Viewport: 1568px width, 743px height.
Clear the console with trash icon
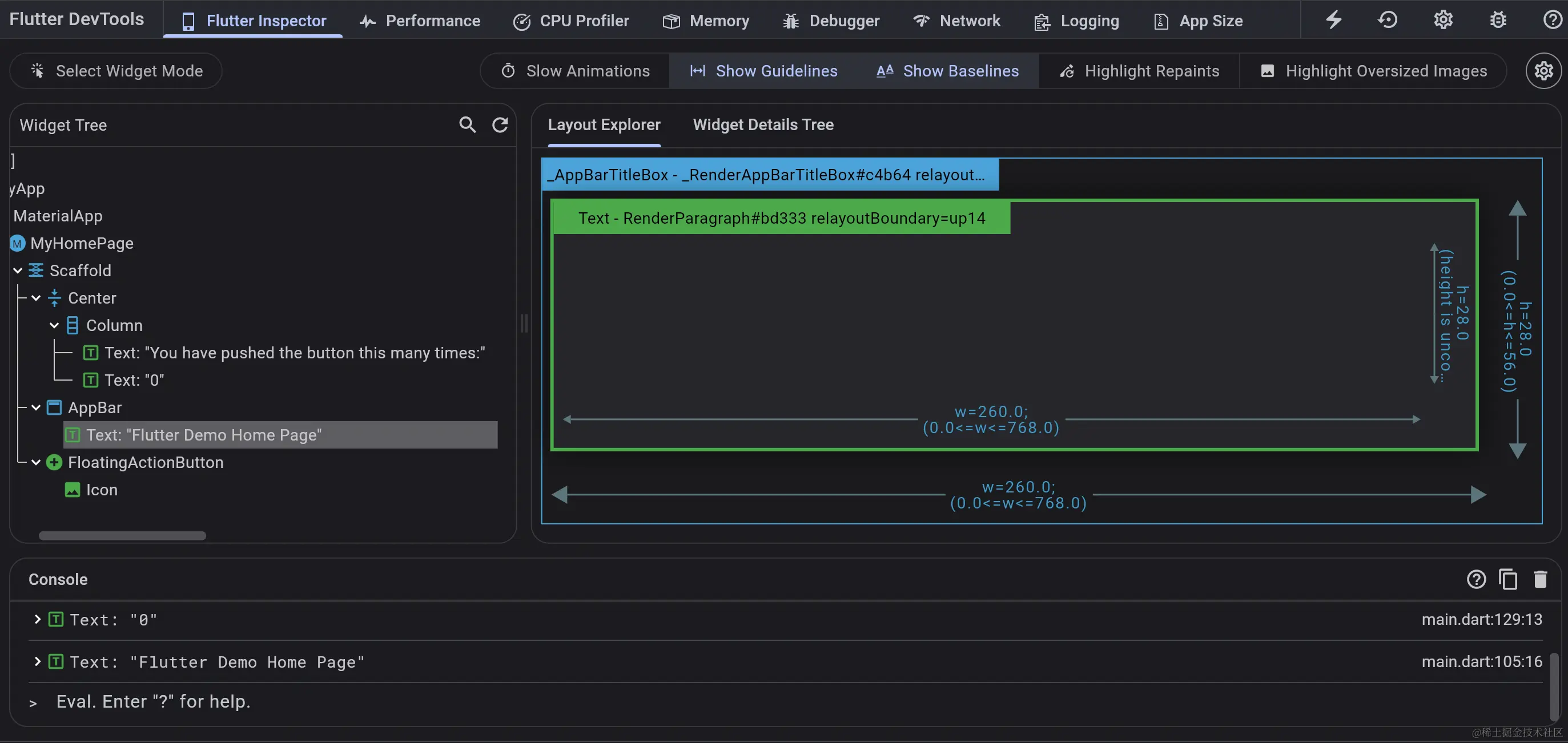(1540, 579)
